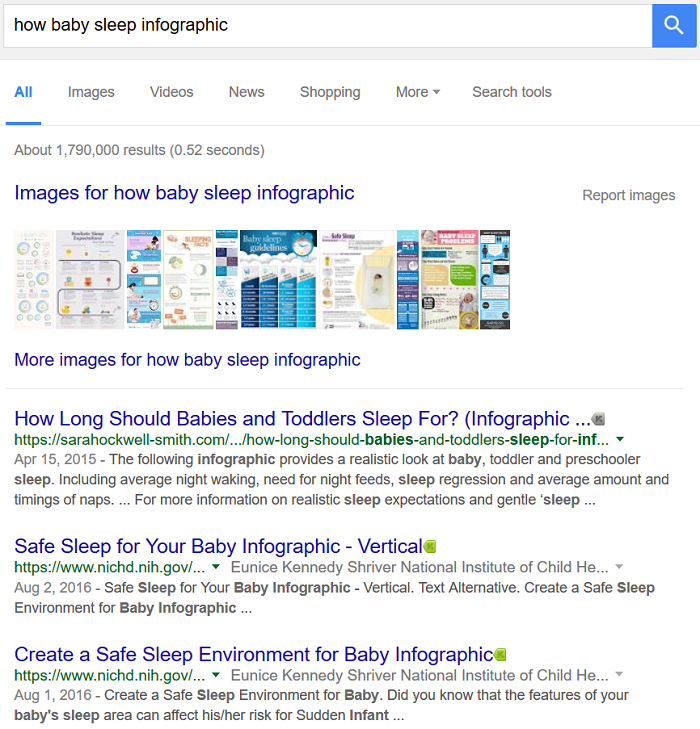Screen dimensions: 700x729
Task: Click the gray badge icon after Sarah Ockwell-Smith result title
Action: point(598,419)
